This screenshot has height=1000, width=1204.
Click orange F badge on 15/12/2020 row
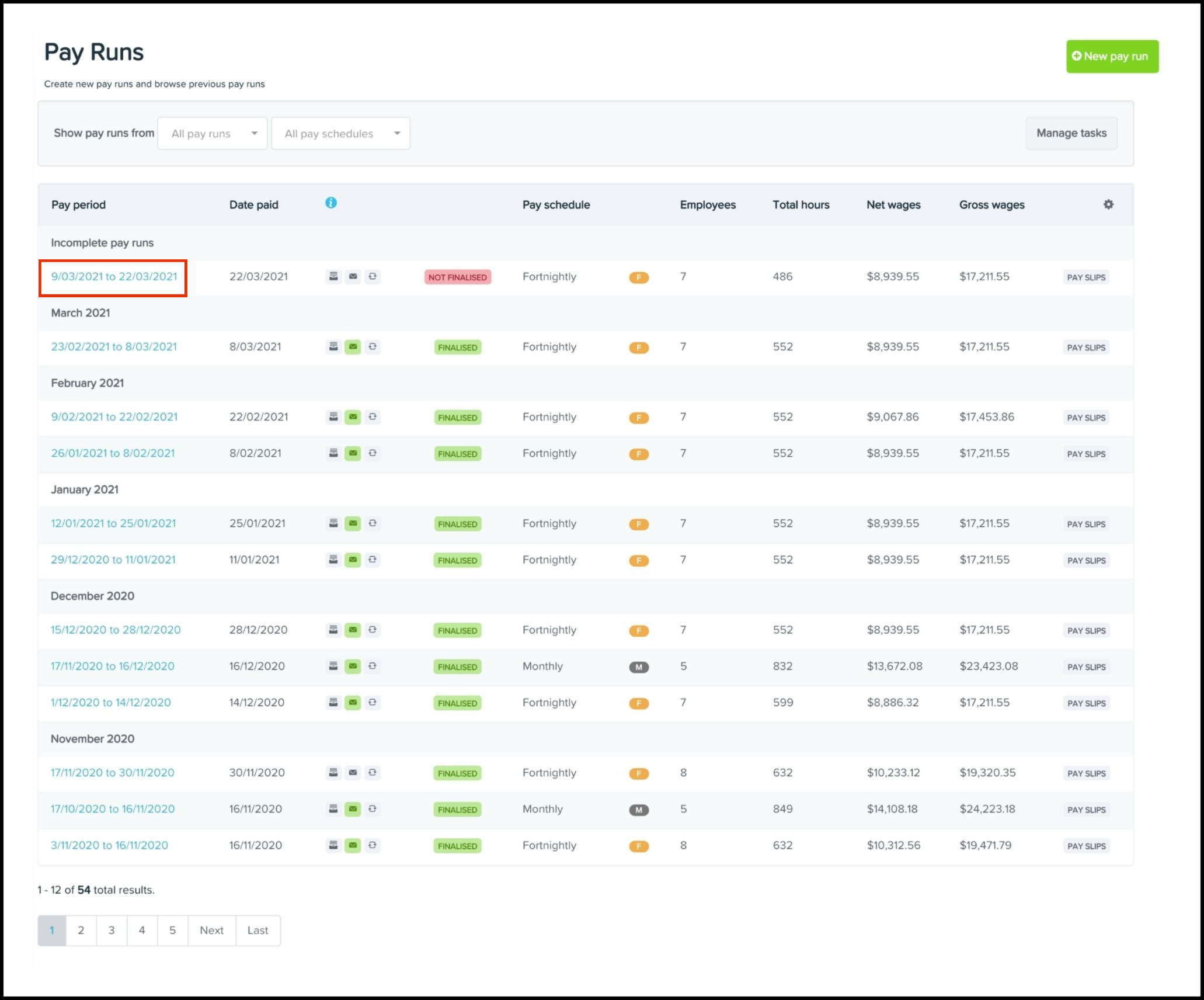(638, 631)
